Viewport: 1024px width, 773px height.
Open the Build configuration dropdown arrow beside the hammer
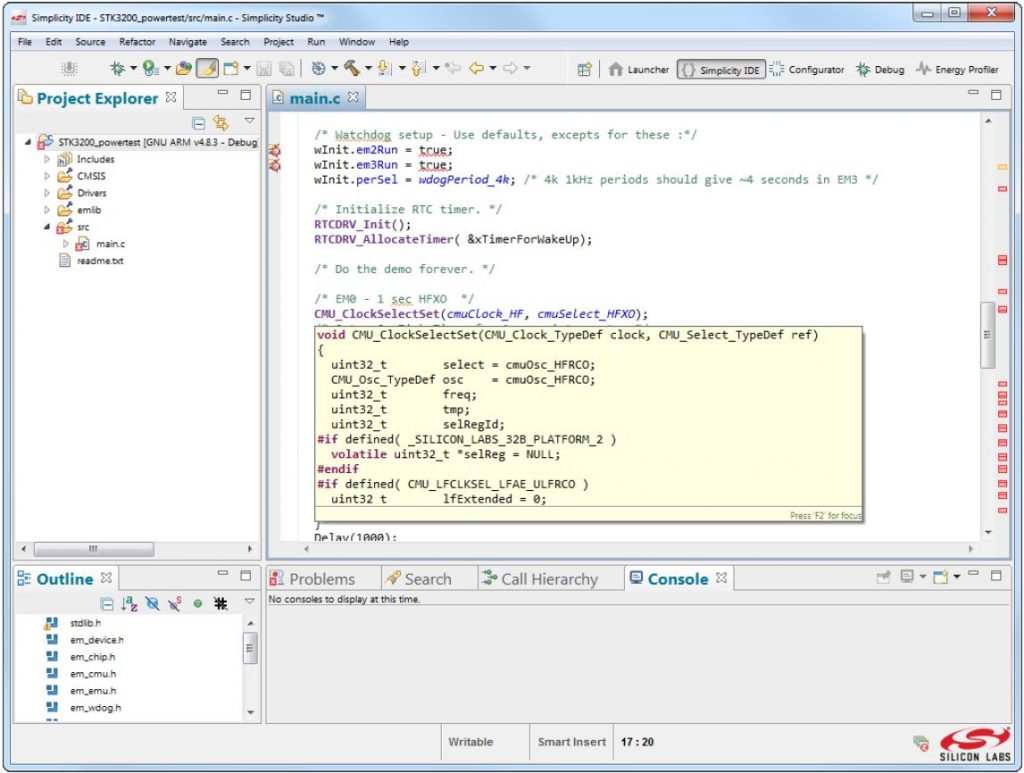368,68
